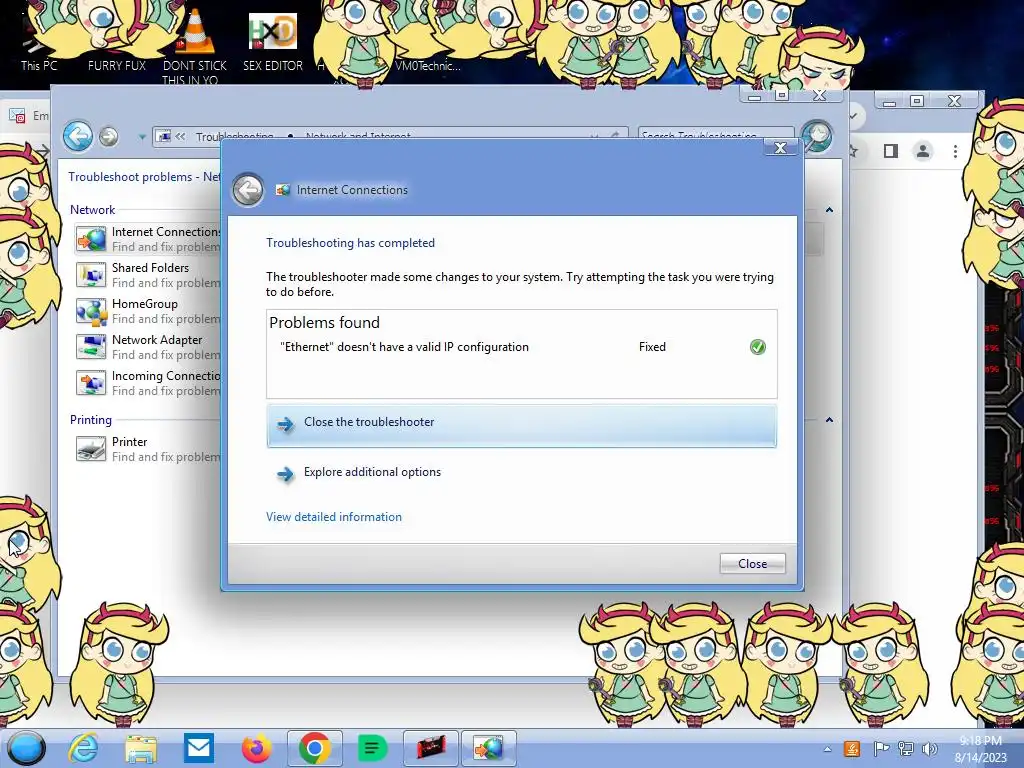This screenshot has width=1024, height=768.
Task: Switch to Chrome on the taskbar
Action: (314, 748)
